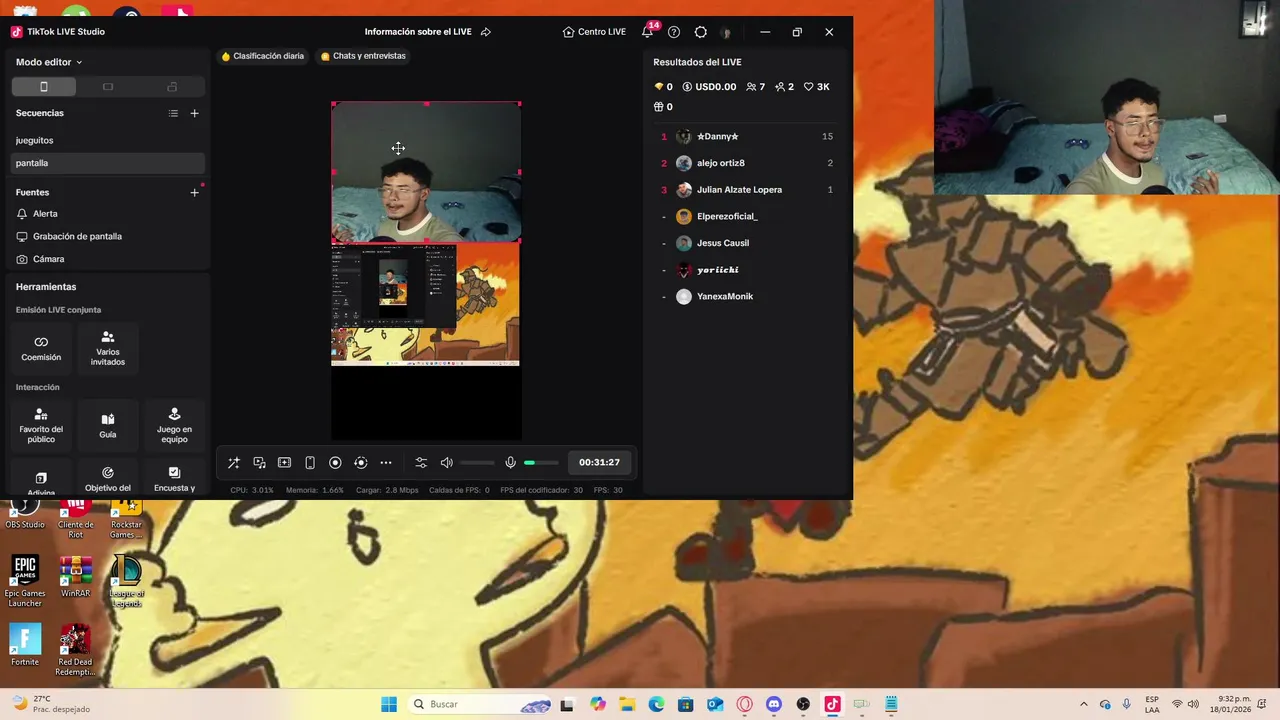Viewport: 1280px width, 720px height.
Task: Select viewer ★Danny★ in ranking
Action: click(x=747, y=136)
